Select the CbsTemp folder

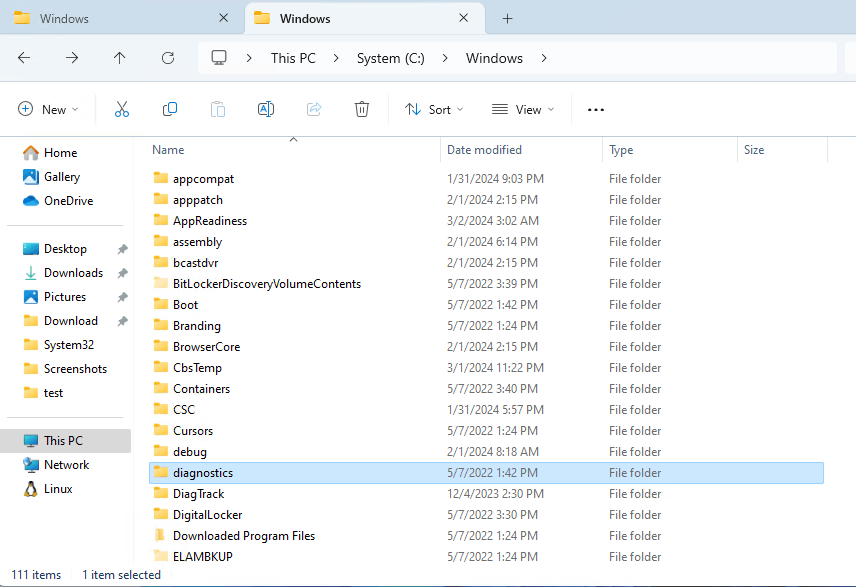tap(486, 367)
